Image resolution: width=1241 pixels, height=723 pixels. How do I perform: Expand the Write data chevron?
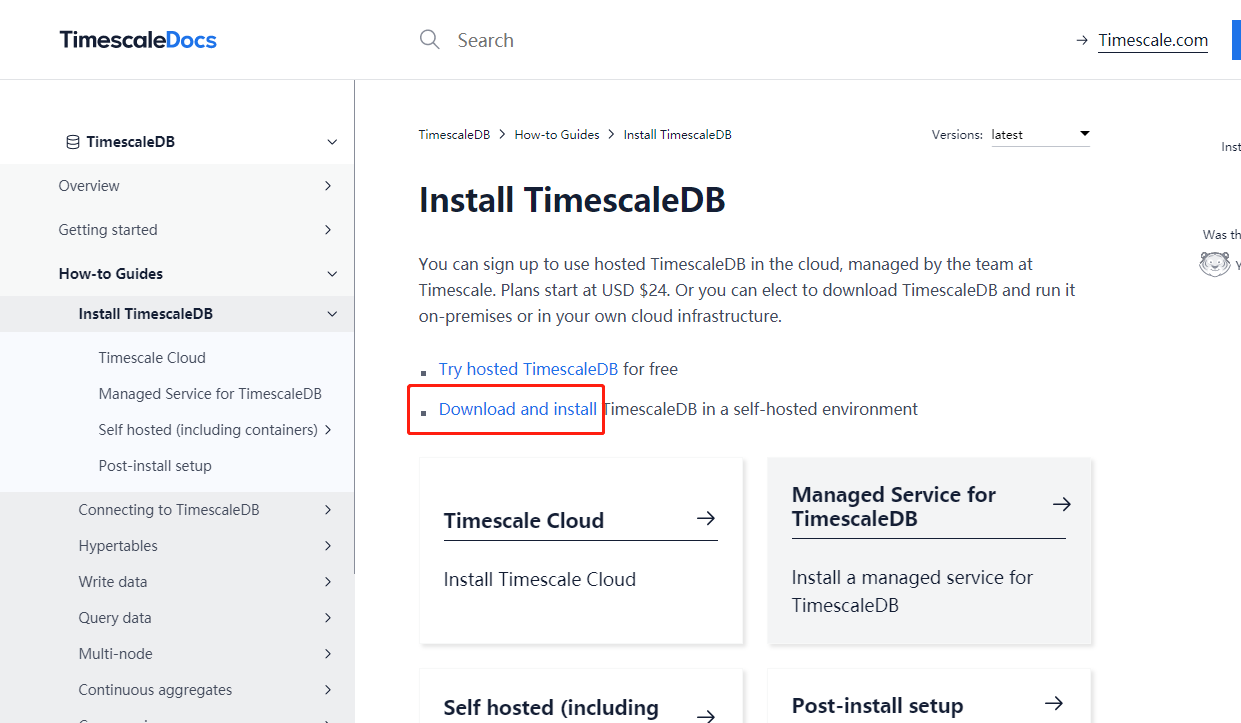tap(328, 582)
